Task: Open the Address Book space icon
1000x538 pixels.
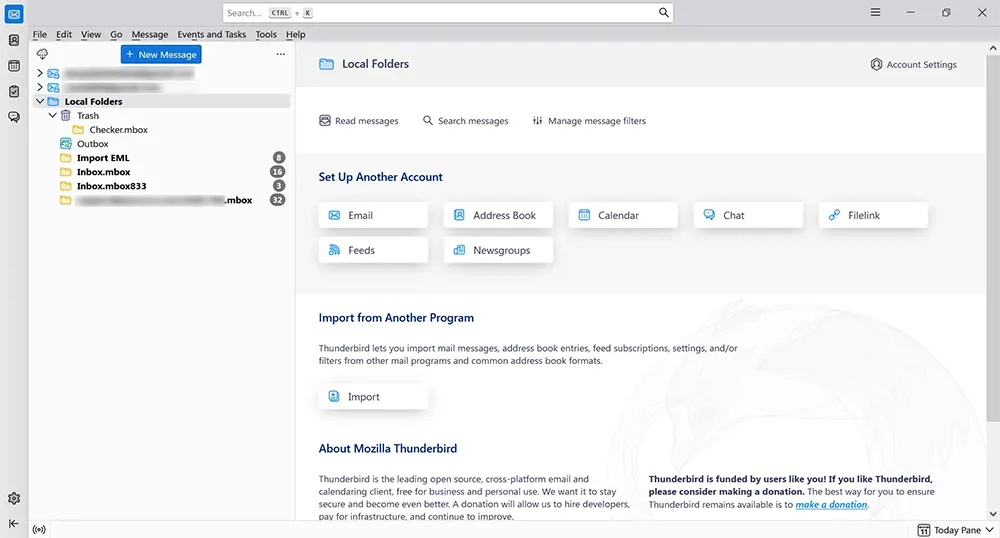Action: 14,40
